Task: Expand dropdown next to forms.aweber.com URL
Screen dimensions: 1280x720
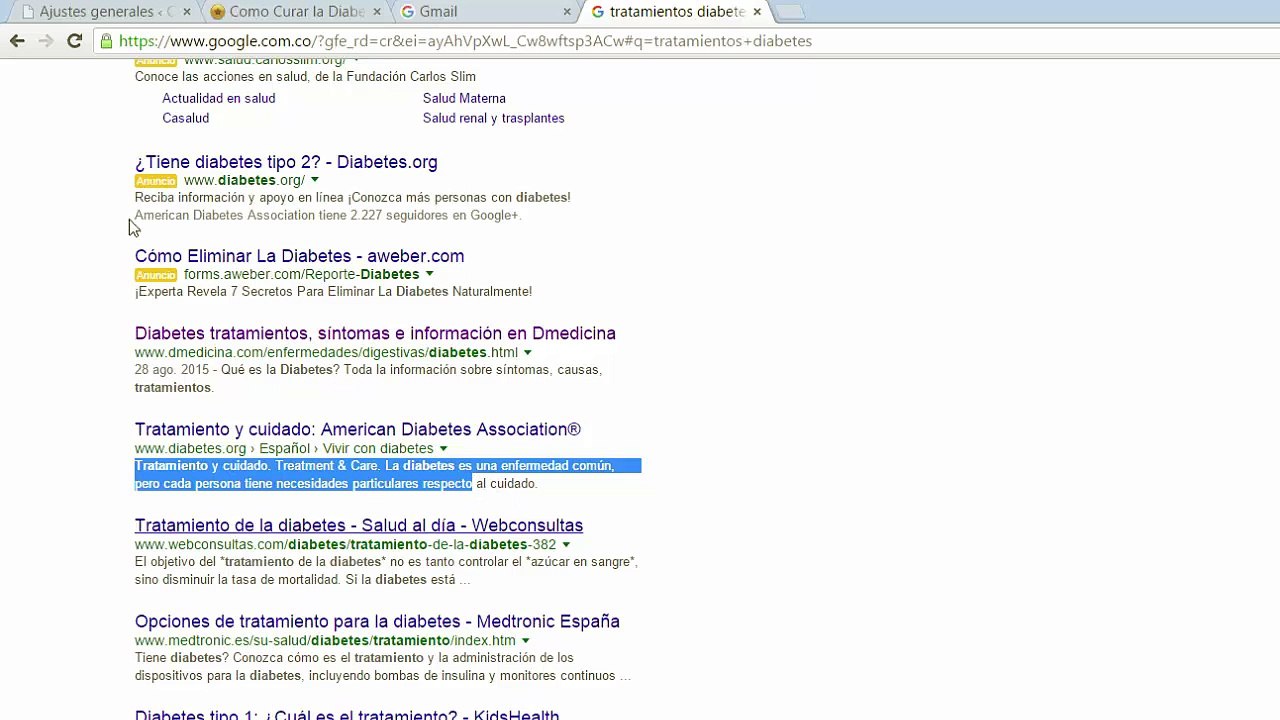Action: [x=430, y=274]
